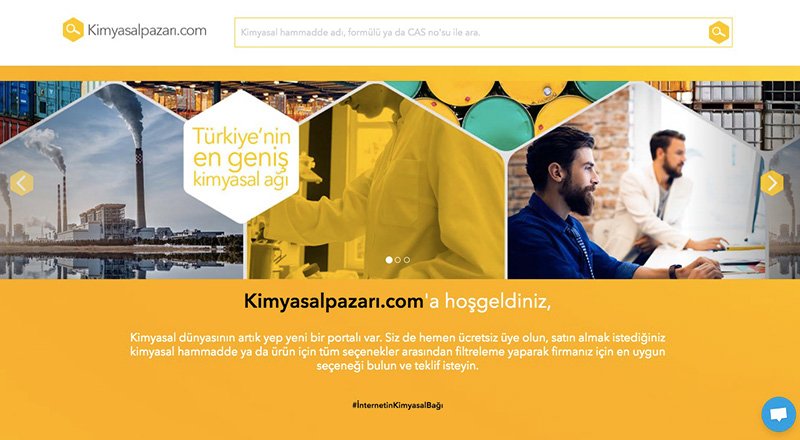Click the hexagonal search button in the search bar
Image resolution: width=800 pixels, height=440 pixels.
718,32
